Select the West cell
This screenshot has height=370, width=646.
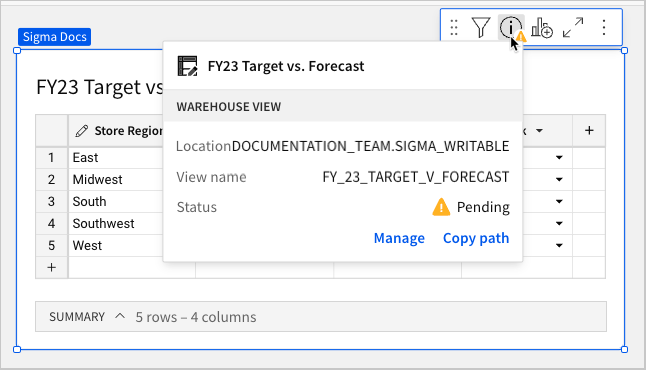click(116, 246)
